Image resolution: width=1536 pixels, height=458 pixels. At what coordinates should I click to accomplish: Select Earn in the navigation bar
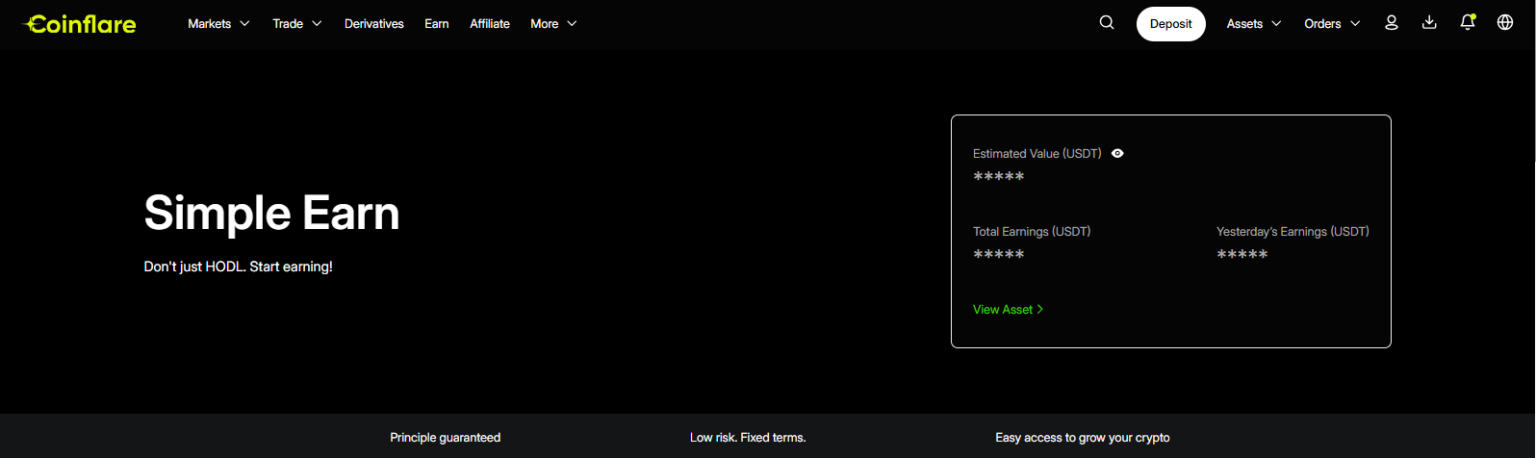(436, 24)
